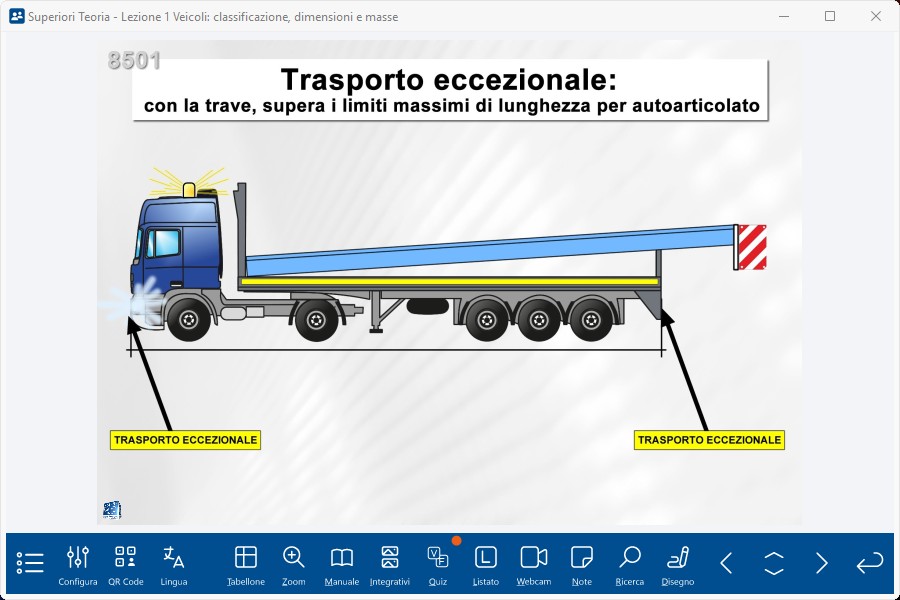Turn on the Webcam
The height and width of the screenshot is (600, 900).
pyautogui.click(x=534, y=564)
